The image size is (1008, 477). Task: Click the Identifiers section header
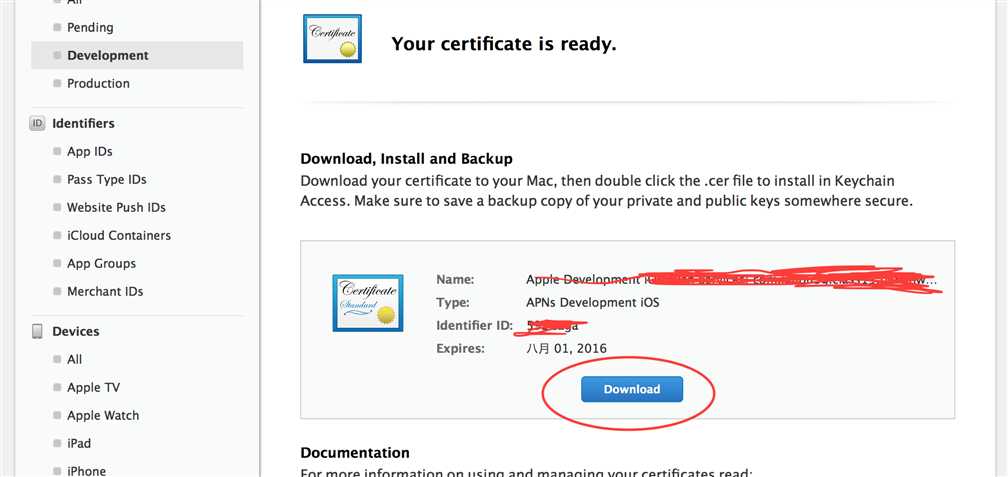pyautogui.click(x=84, y=123)
